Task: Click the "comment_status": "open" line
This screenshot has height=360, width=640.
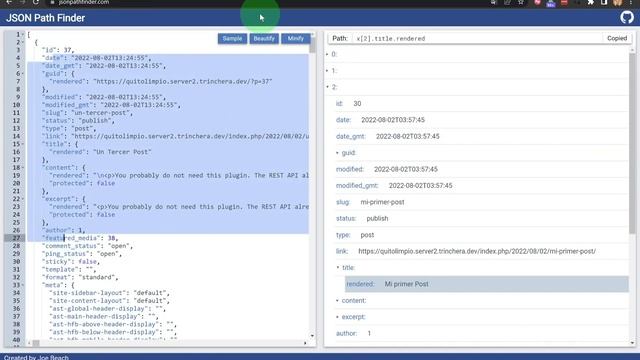Action: point(87,246)
